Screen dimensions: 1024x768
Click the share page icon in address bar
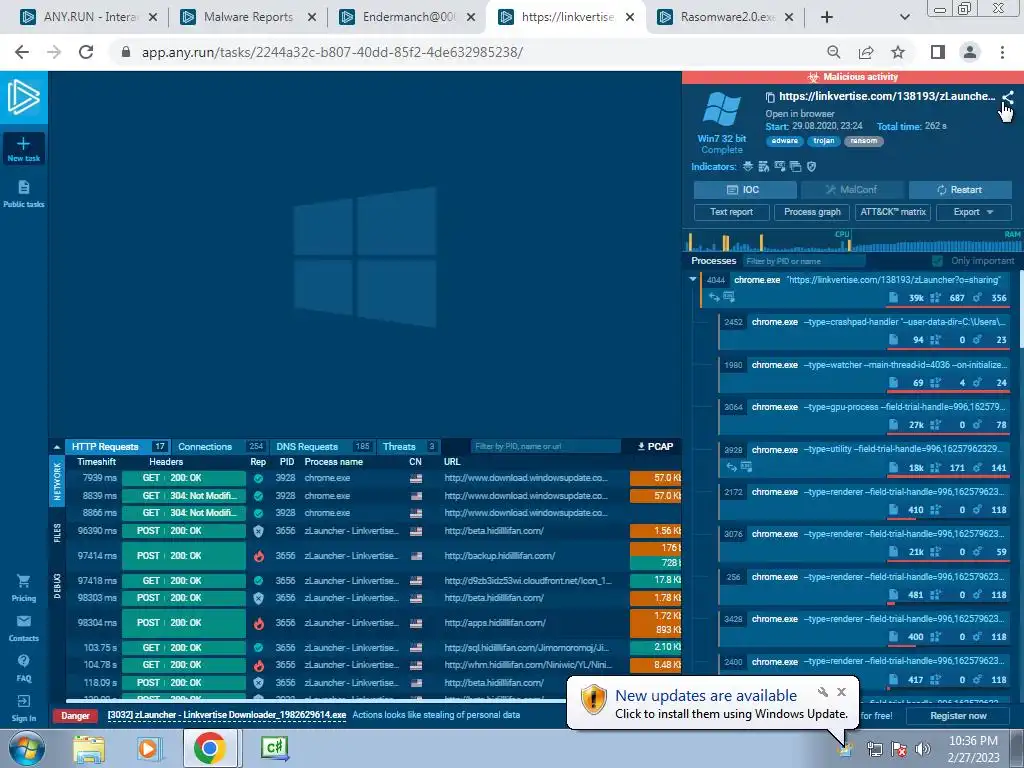866,52
